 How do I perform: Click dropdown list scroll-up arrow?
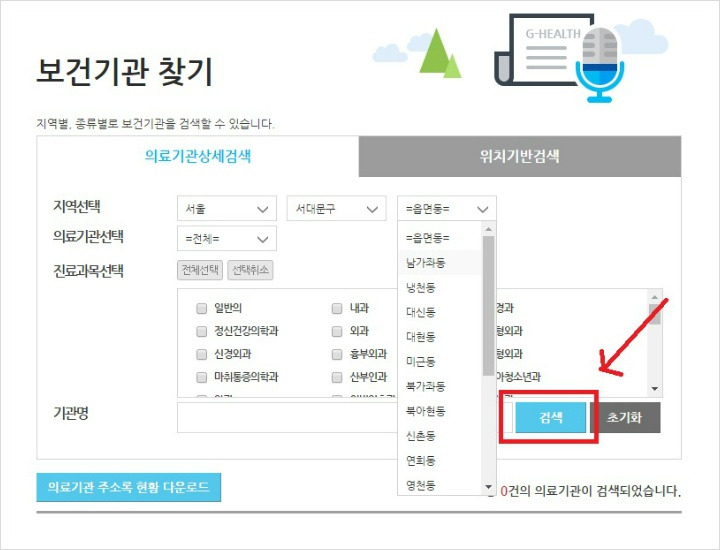click(489, 229)
